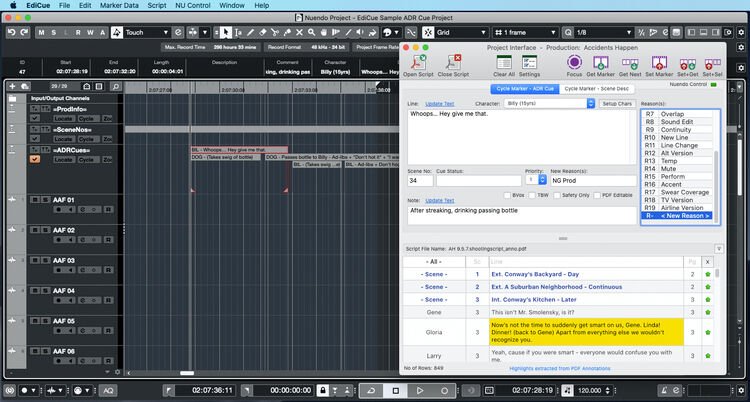Viewport: 750px width, 402px height.
Task: Click the Record transport button
Action: click(x=444, y=391)
